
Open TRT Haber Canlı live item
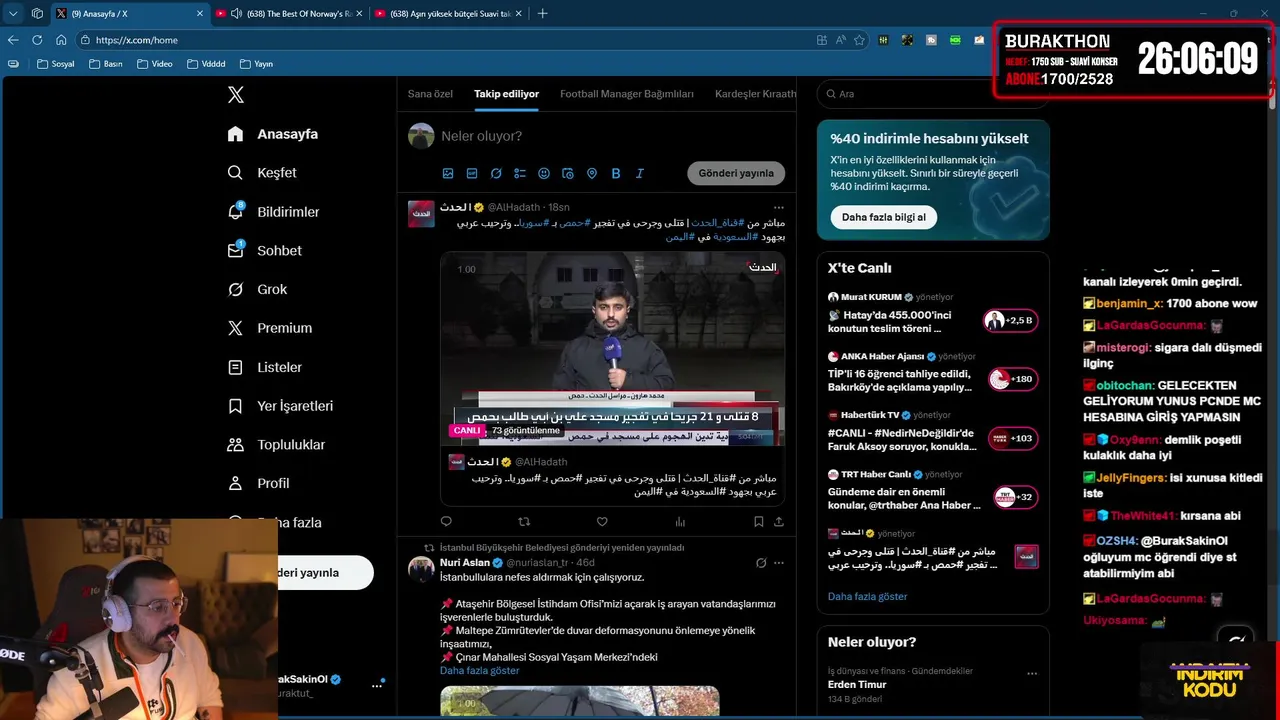[x=932, y=490]
